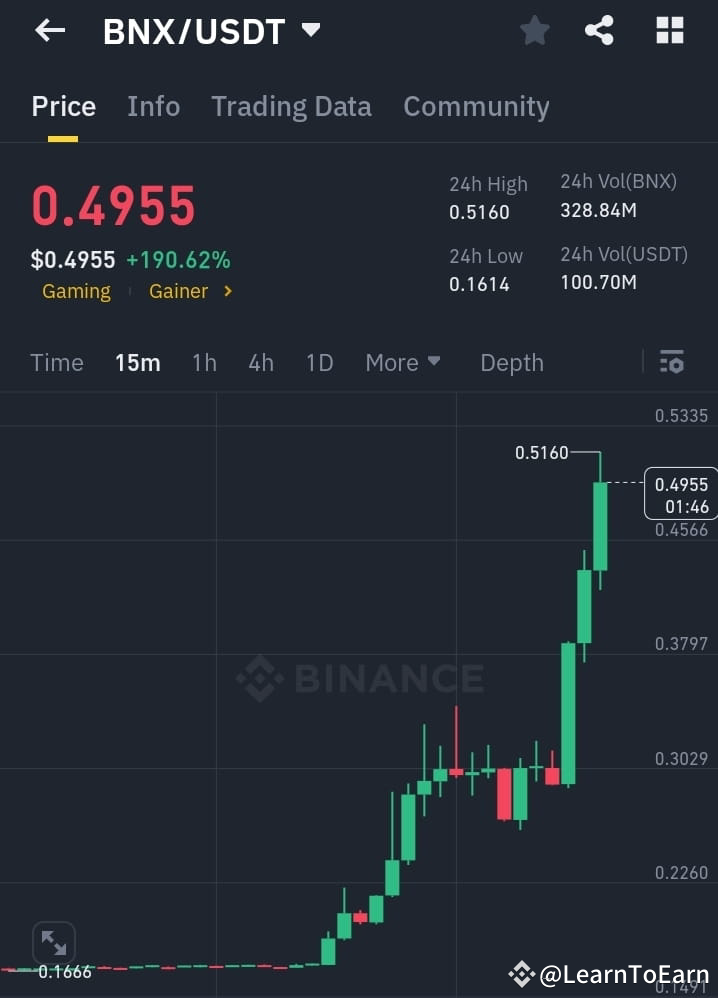View the Gaming category label
Viewport: 718px width, 998px height.
[76, 291]
